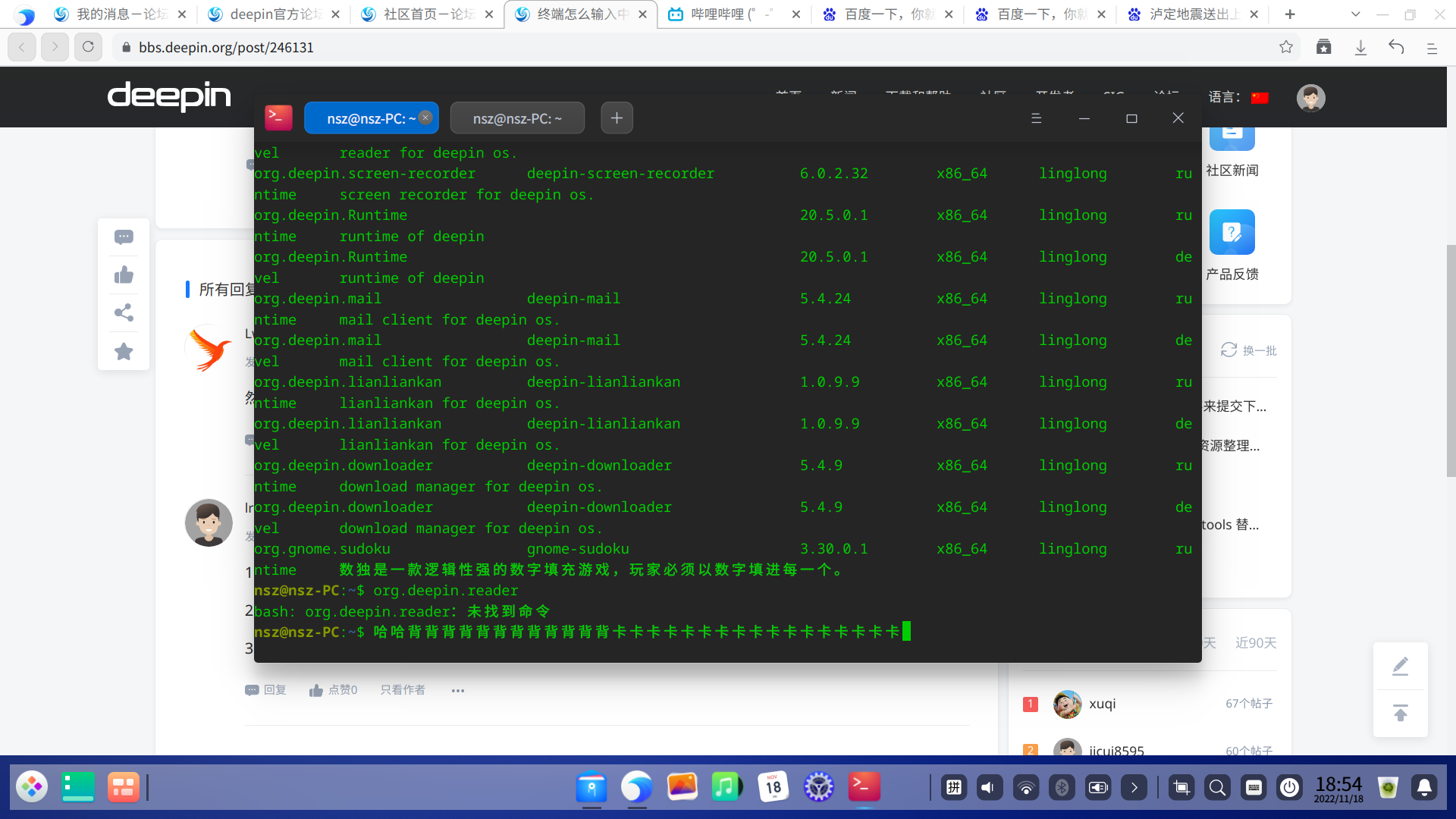Toggle the pinyin input method indicator
Viewport: 1456px width, 819px height.
[953, 788]
